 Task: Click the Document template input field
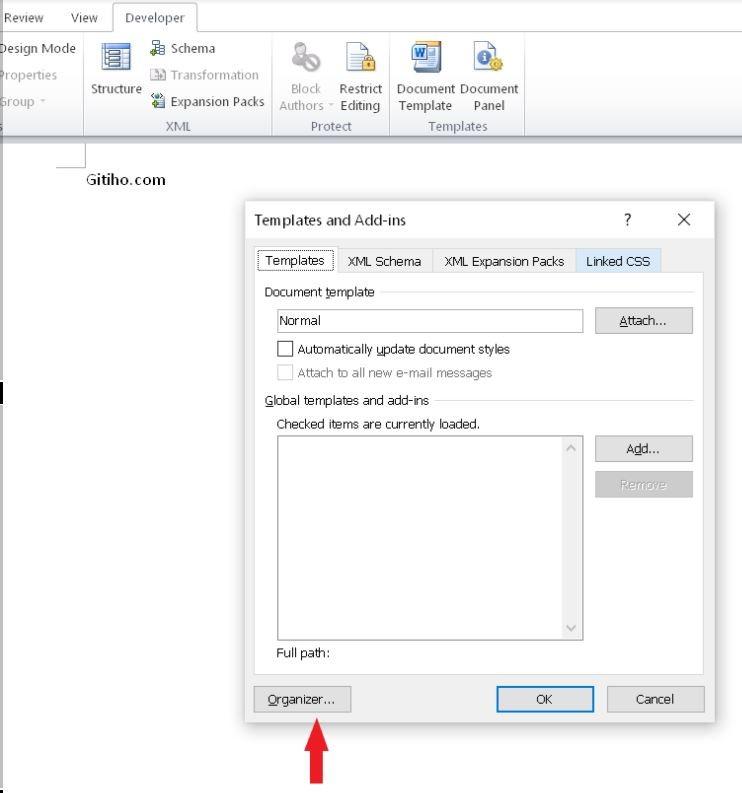click(430, 321)
